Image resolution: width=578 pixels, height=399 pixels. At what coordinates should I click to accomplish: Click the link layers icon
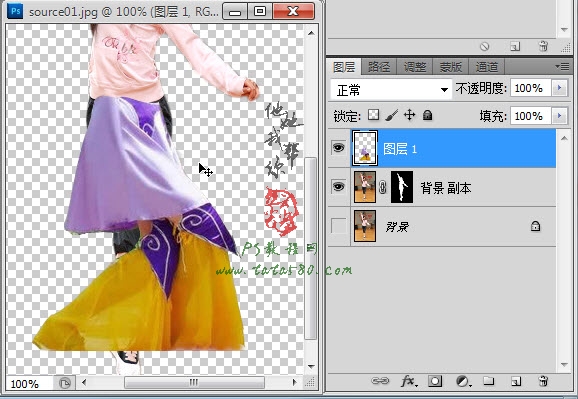[x=380, y=381]
